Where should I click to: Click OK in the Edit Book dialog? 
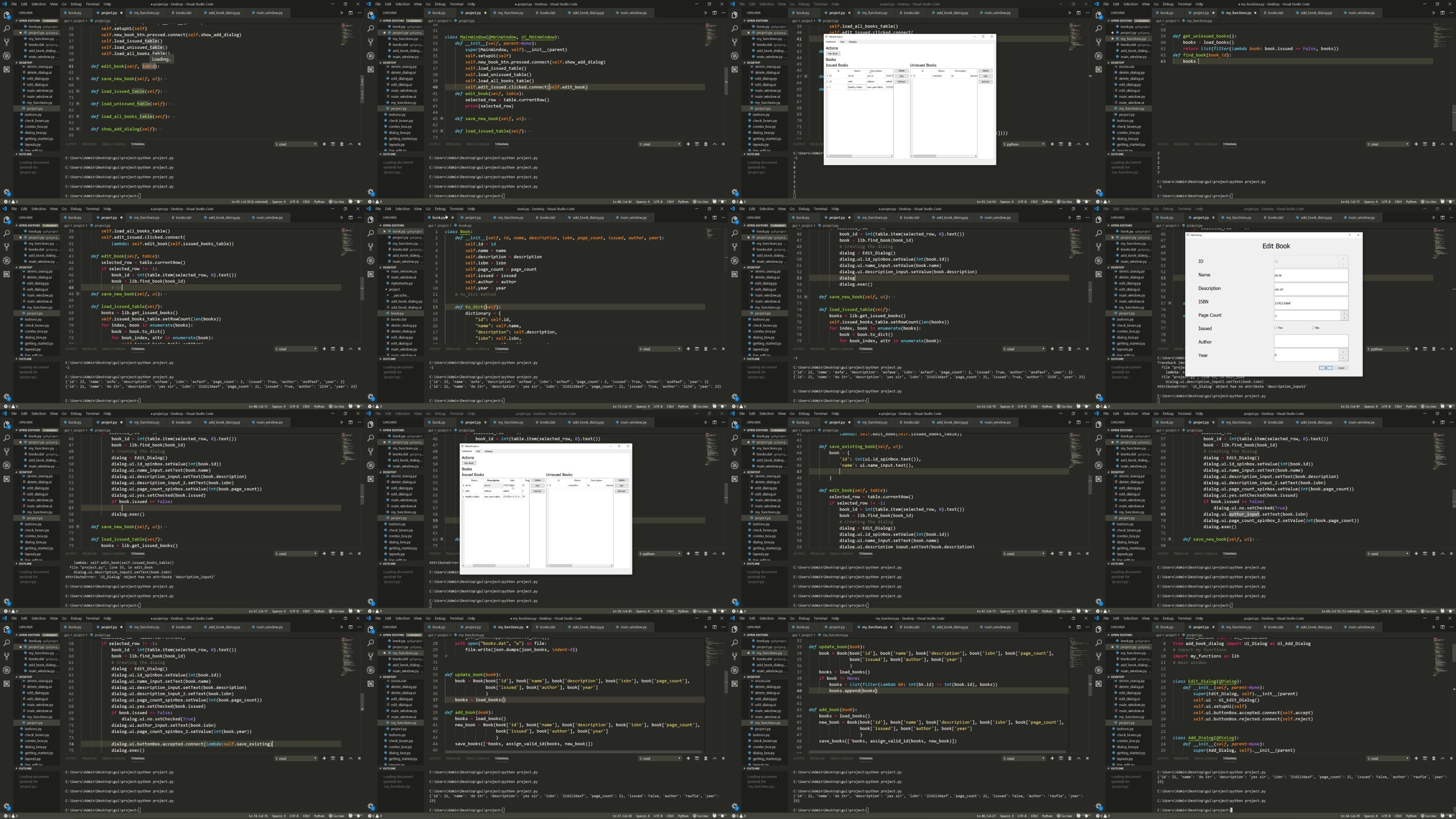pos(1325,368)
